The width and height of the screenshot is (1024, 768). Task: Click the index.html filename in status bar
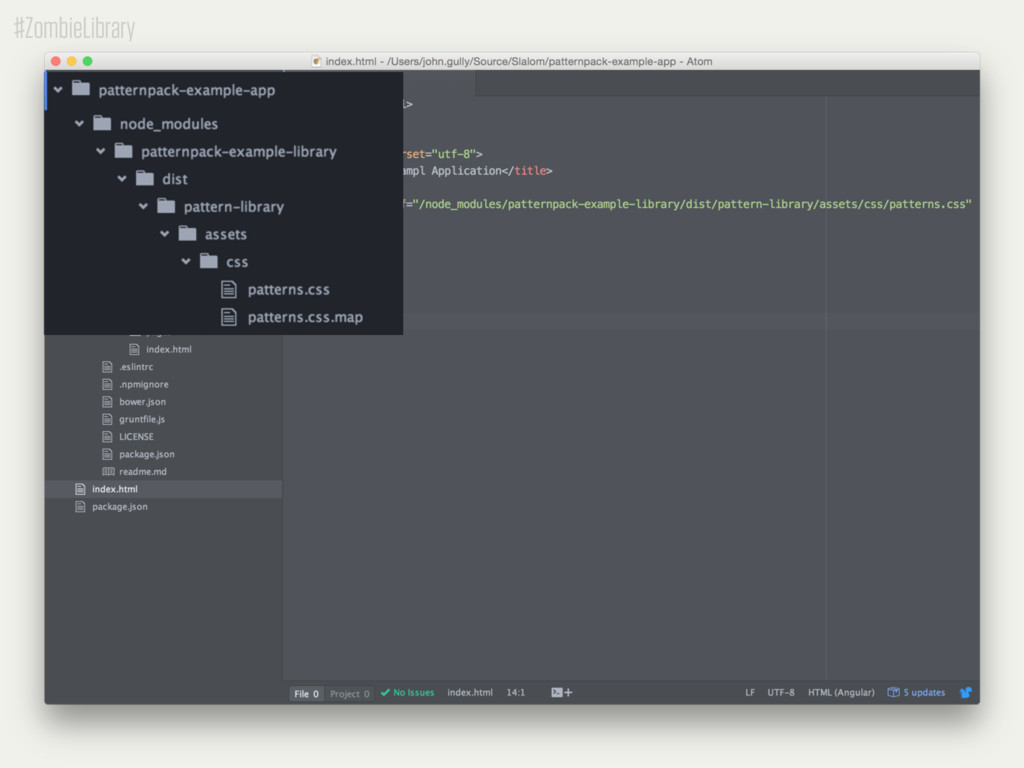470,692
